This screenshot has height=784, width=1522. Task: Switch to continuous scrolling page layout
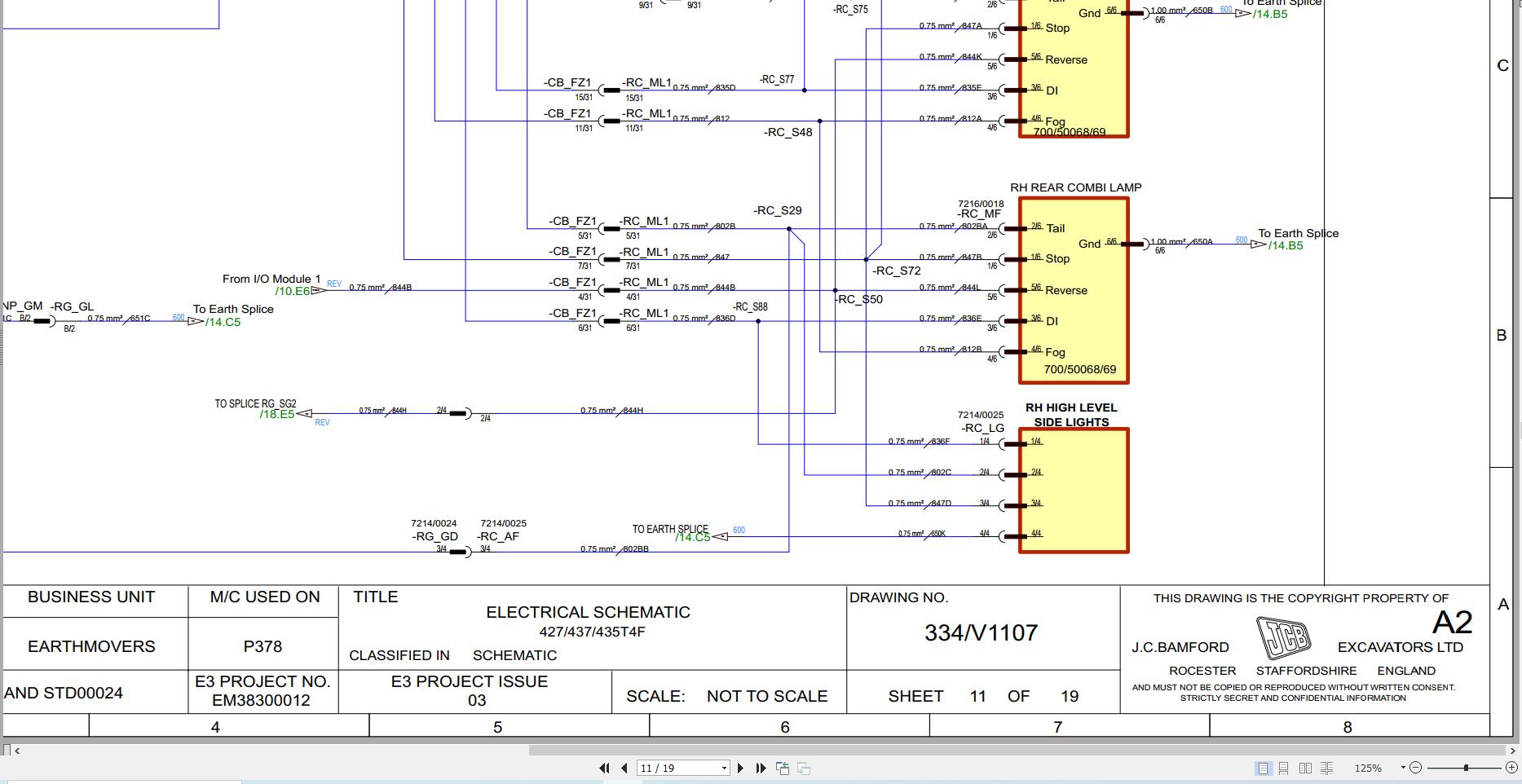point(1284,767)
